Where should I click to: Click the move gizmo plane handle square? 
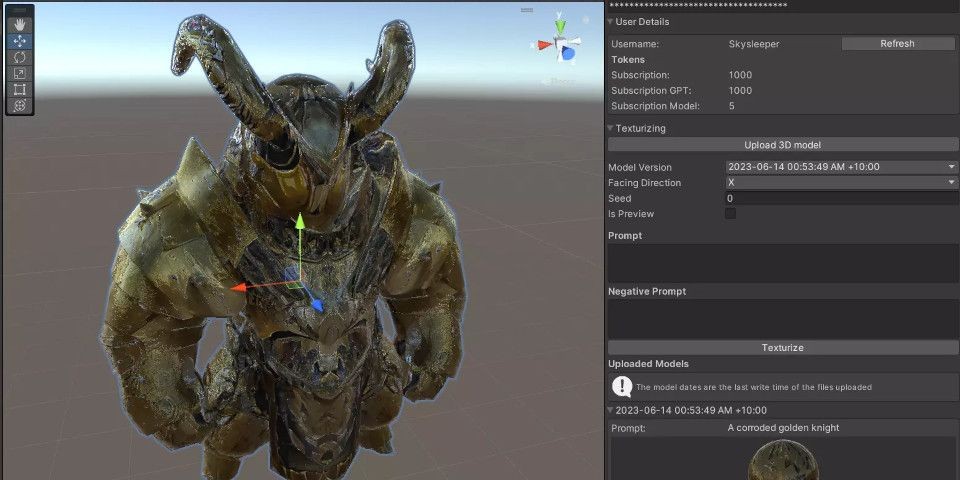pyautogui.click(x=293, y=276)
